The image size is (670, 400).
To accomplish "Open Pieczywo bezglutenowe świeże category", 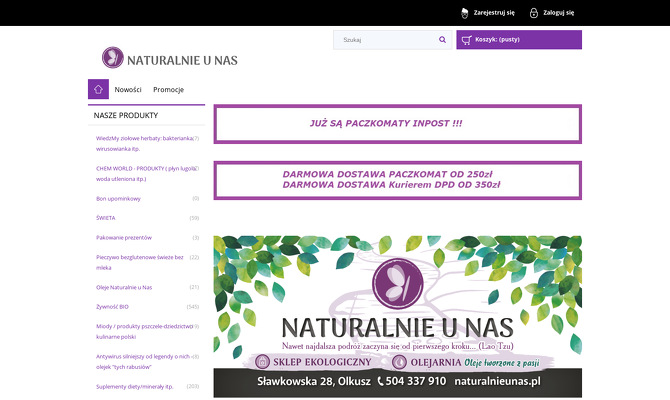I will coord(140,262).
